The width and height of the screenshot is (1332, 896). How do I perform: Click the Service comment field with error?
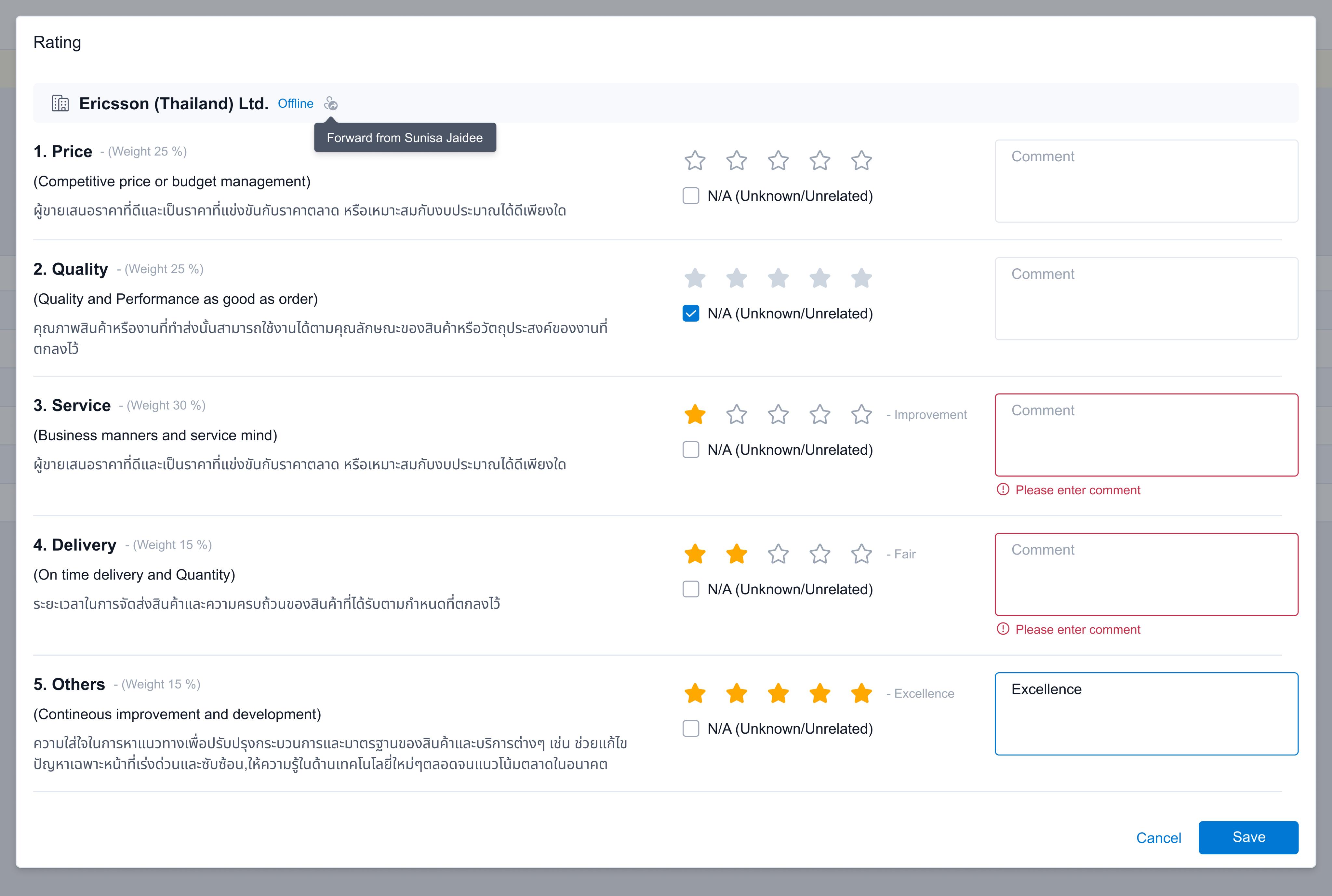coord(1146,435)
